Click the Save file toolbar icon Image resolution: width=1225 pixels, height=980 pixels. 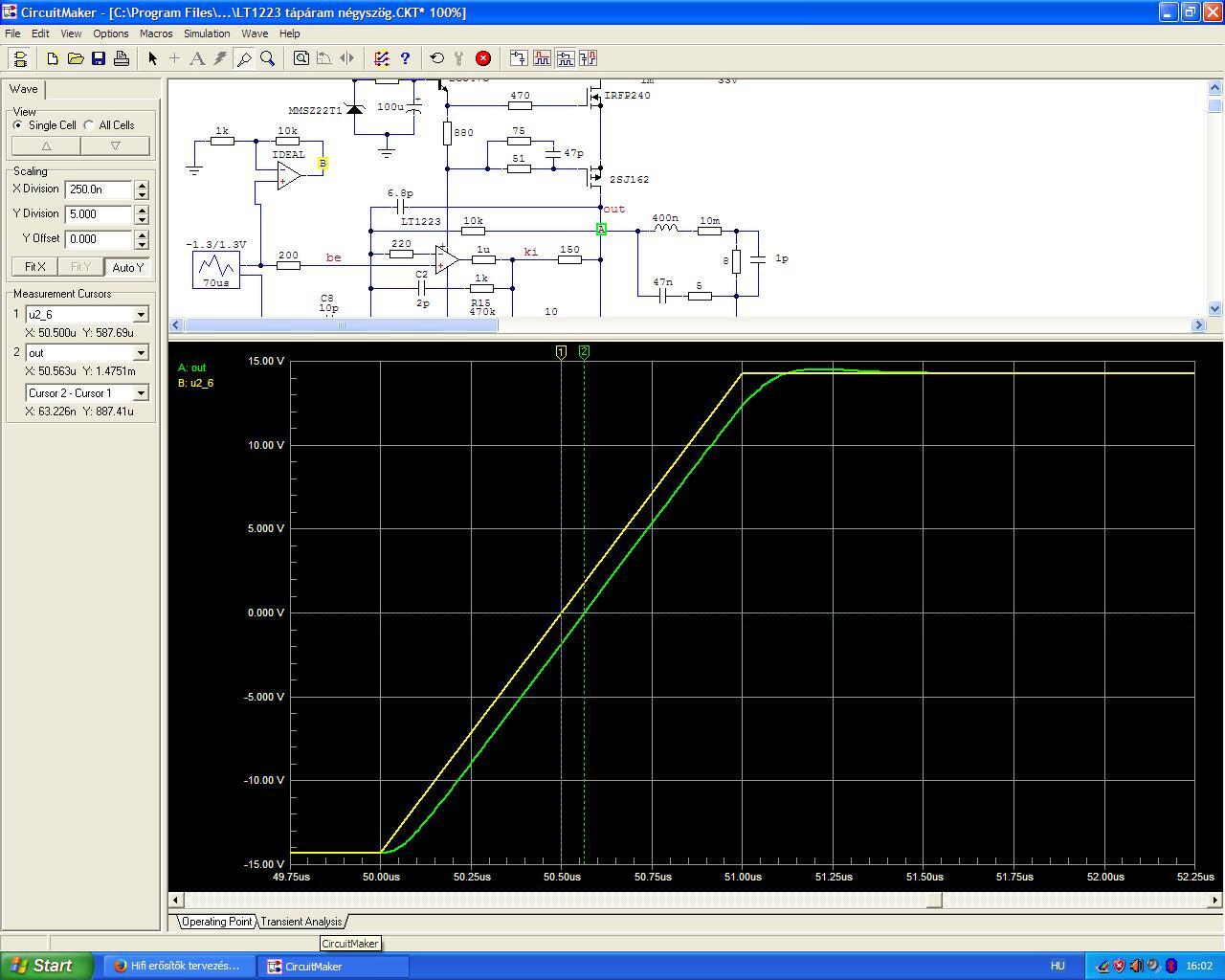(x=99, y=58)
